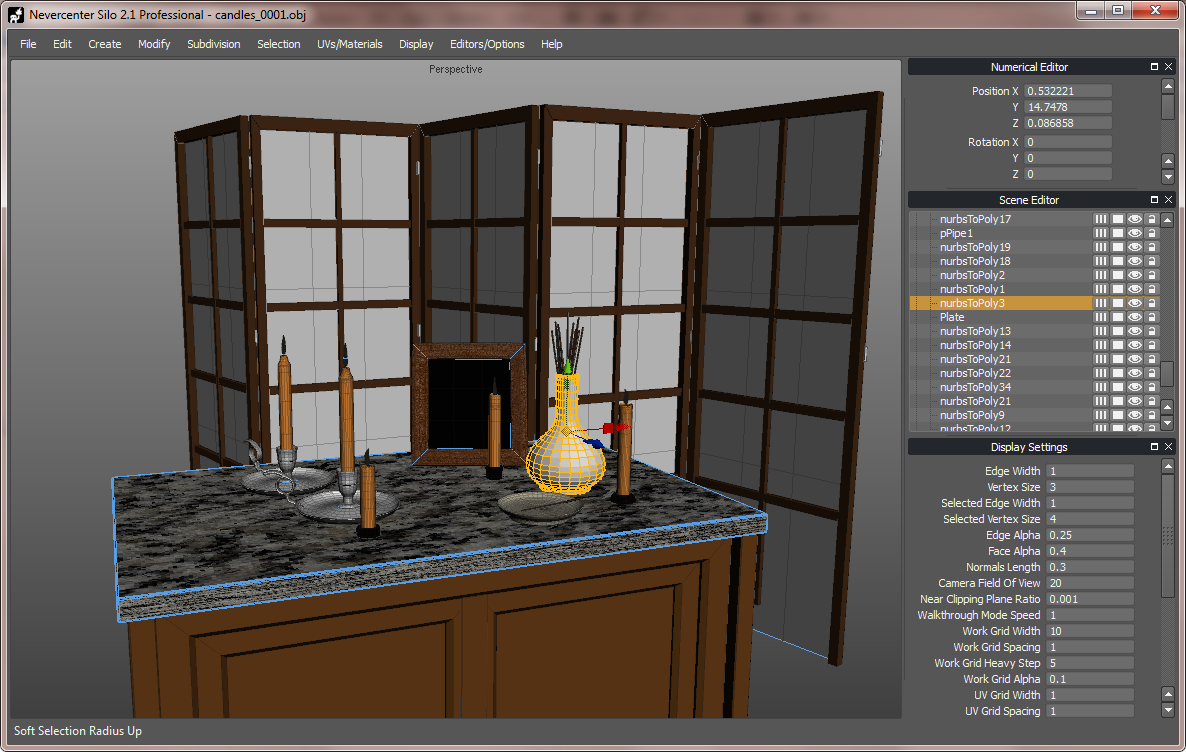Close the Scene Editor panel
This screenshot has width=1186, height=752.
pos(1168,200)
